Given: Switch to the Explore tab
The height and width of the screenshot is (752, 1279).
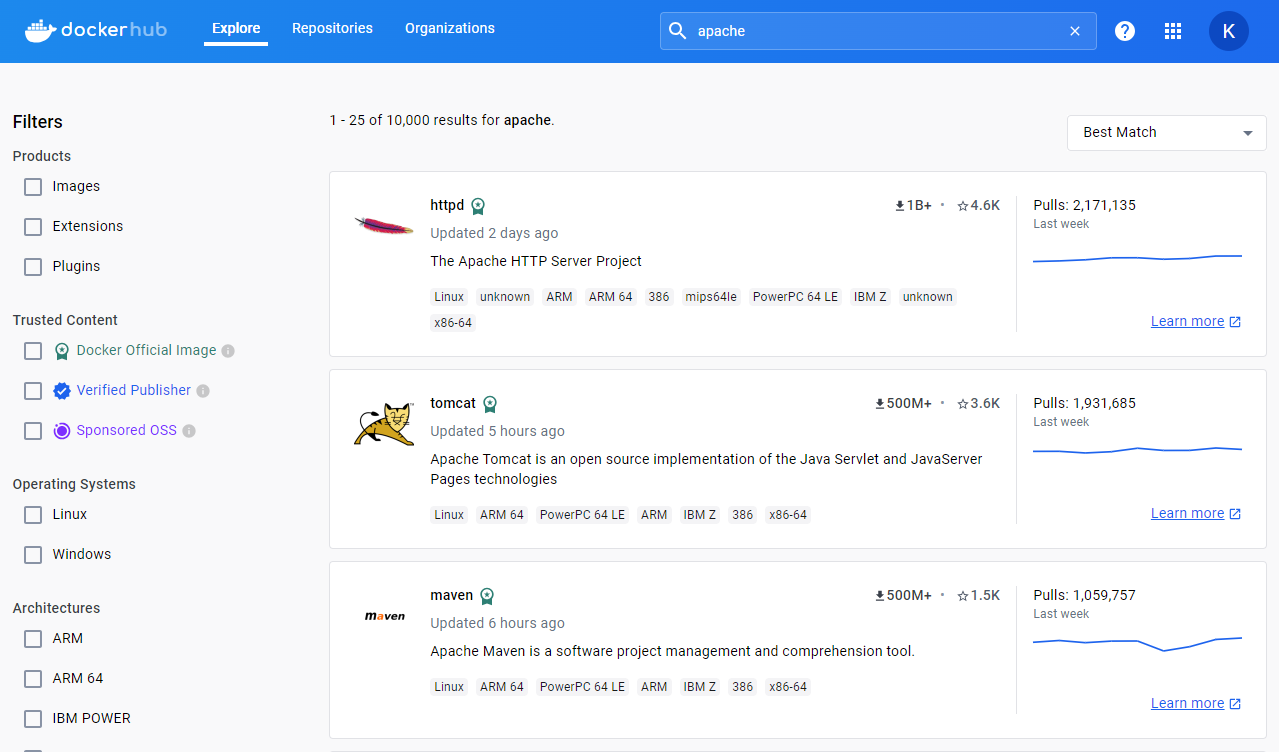Looking at the screenshot, I should click(x=236, y=29).
